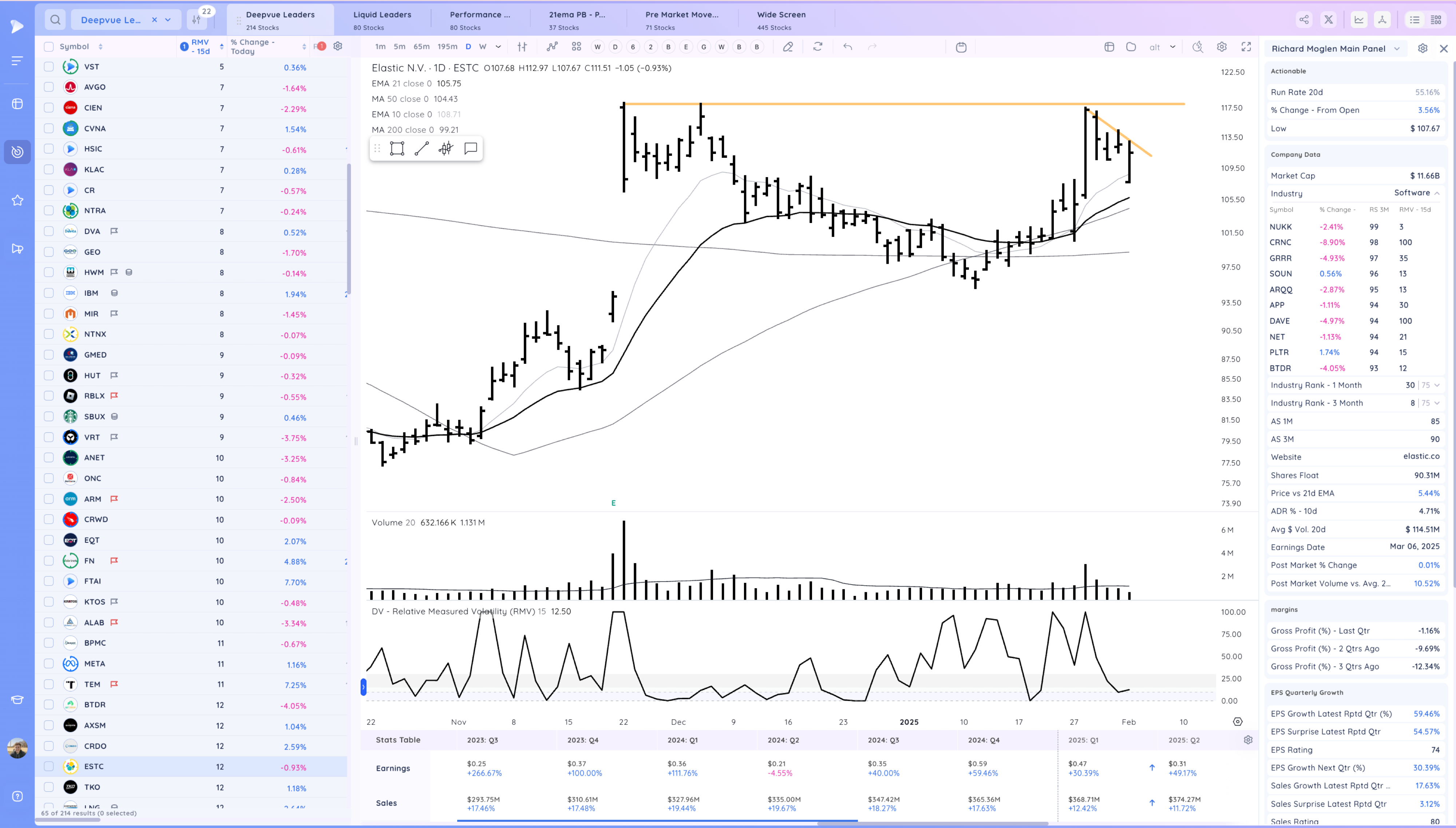The height and width of the screenshot is (828, 1456).
Task: Open the search magnifier icon
Action: pyautogui.click(x=55, y=20)
